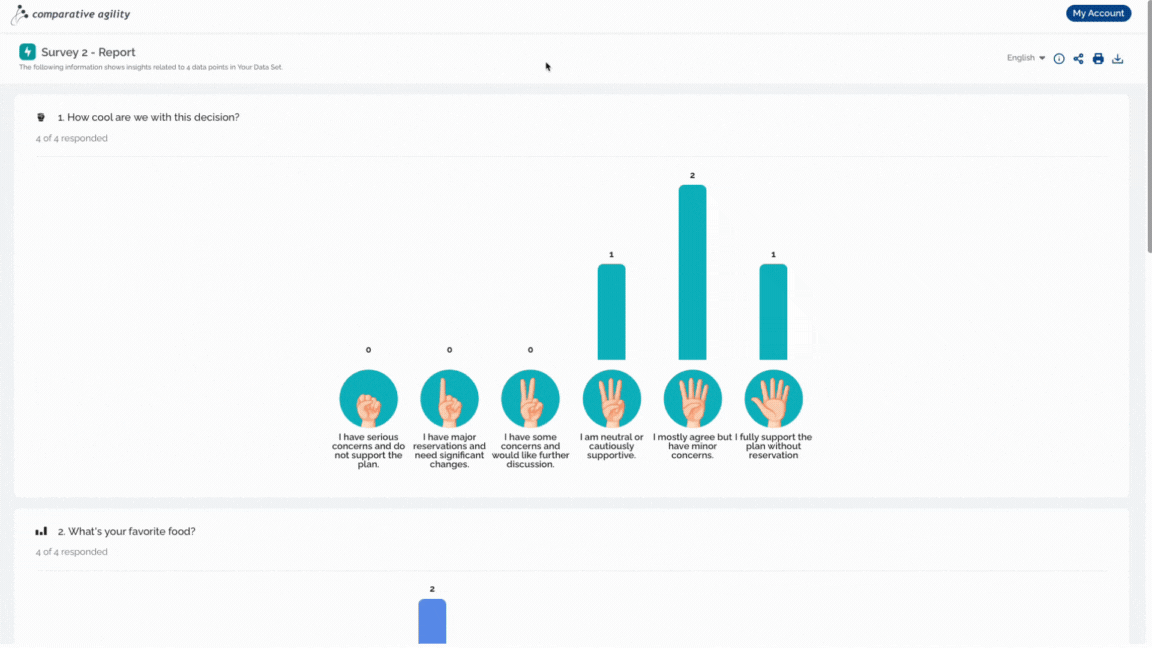
Task: Click the blue bar in favorite food chart
Action: [x=432, y=622]
